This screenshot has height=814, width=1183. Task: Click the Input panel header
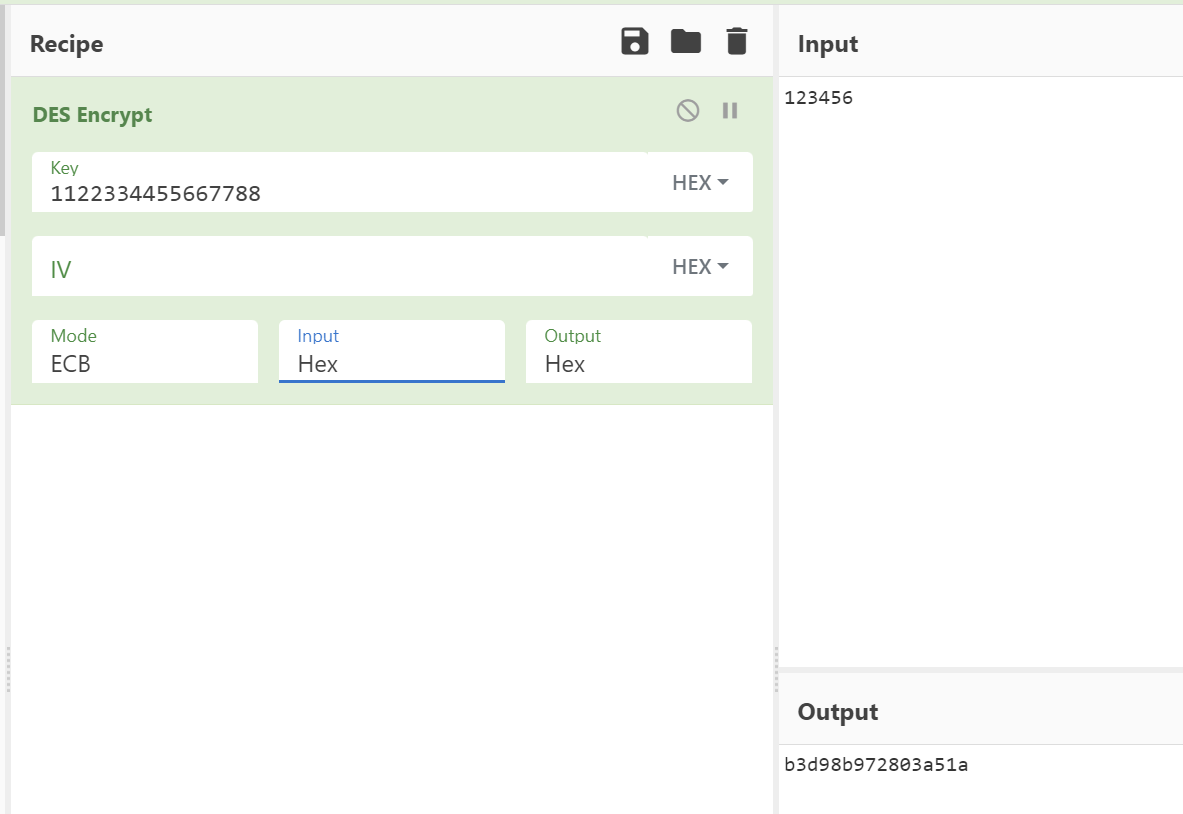pyautogui.click(x=828, y=44)
